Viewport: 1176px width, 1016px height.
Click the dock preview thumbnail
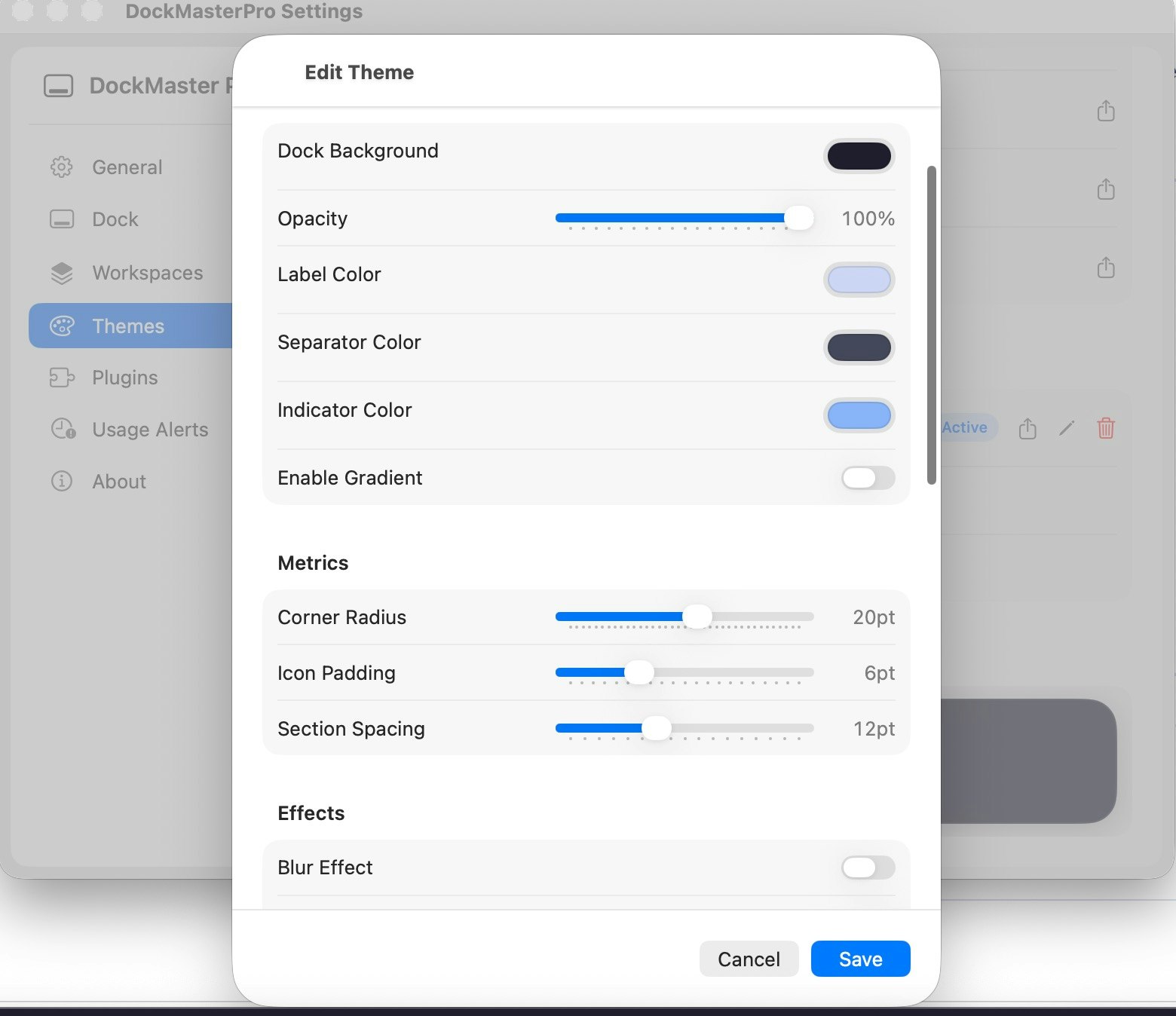pos(1029,761)
